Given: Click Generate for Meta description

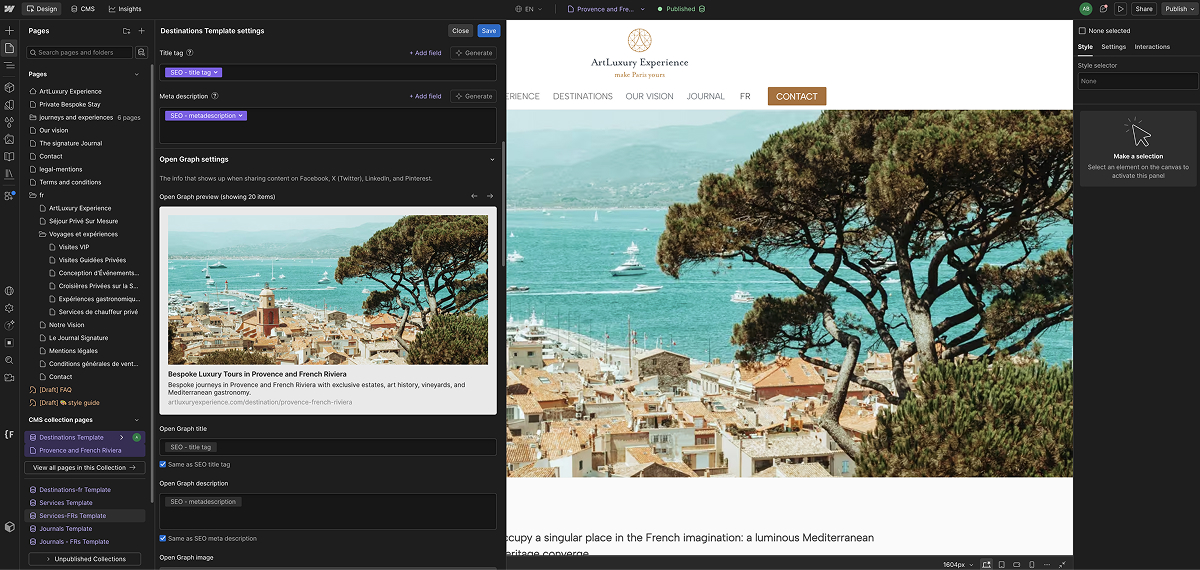Looking at the screenshot, I should pyautogui.click(x=473, y=96).
